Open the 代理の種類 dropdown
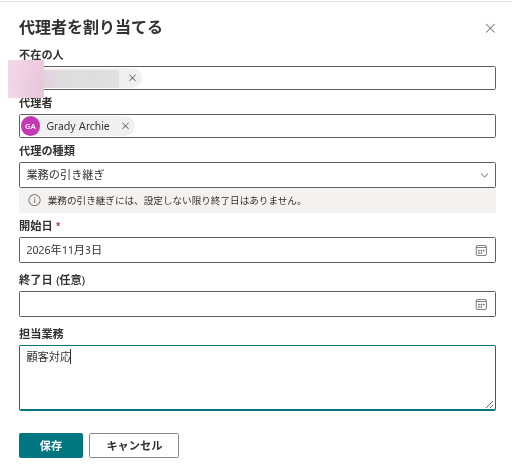The image size is (512, 474). pyautogui.click(x=257, y=175)
